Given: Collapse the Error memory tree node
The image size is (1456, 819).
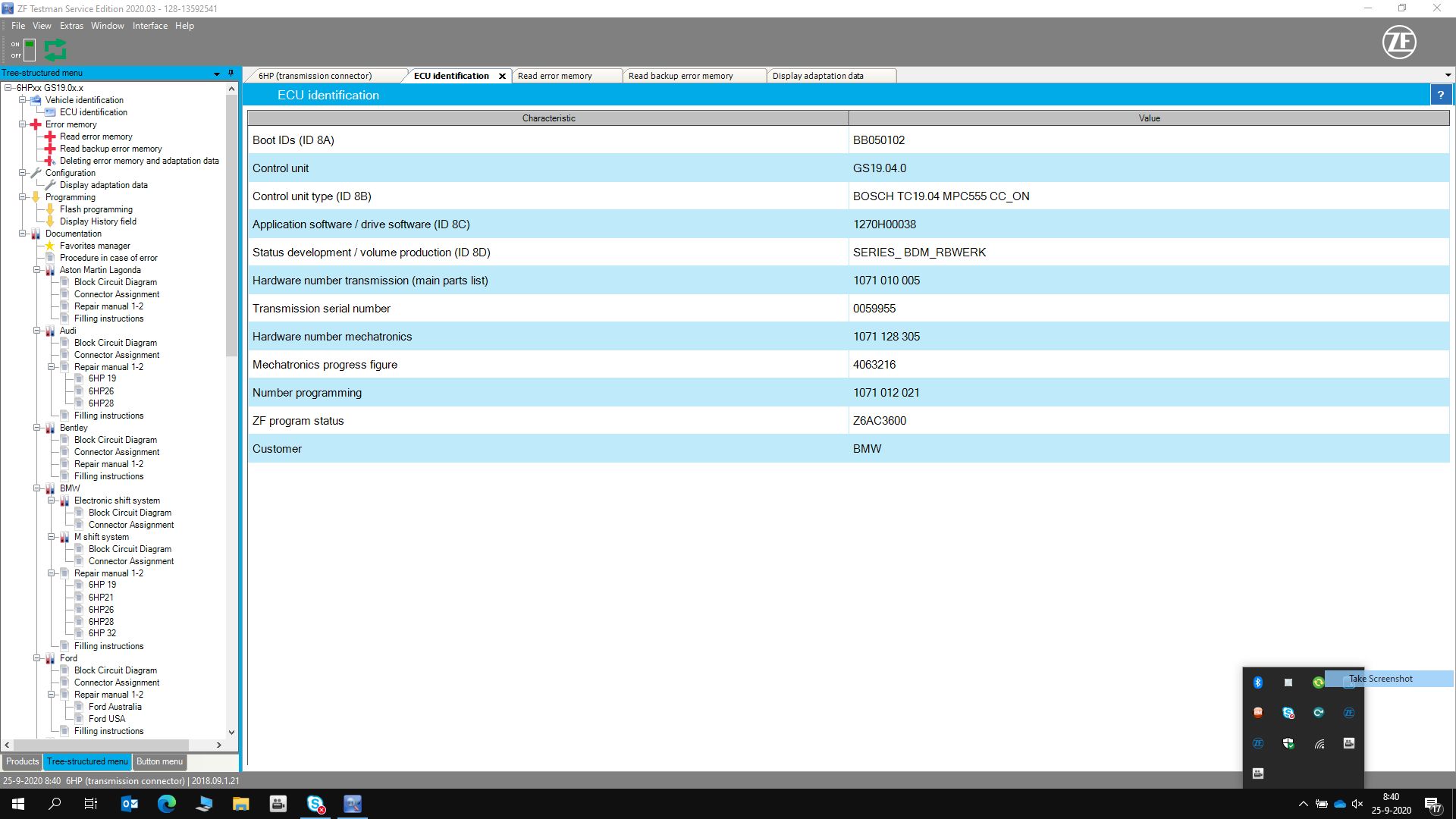Looking at the screenshot, I should [23, 124].
